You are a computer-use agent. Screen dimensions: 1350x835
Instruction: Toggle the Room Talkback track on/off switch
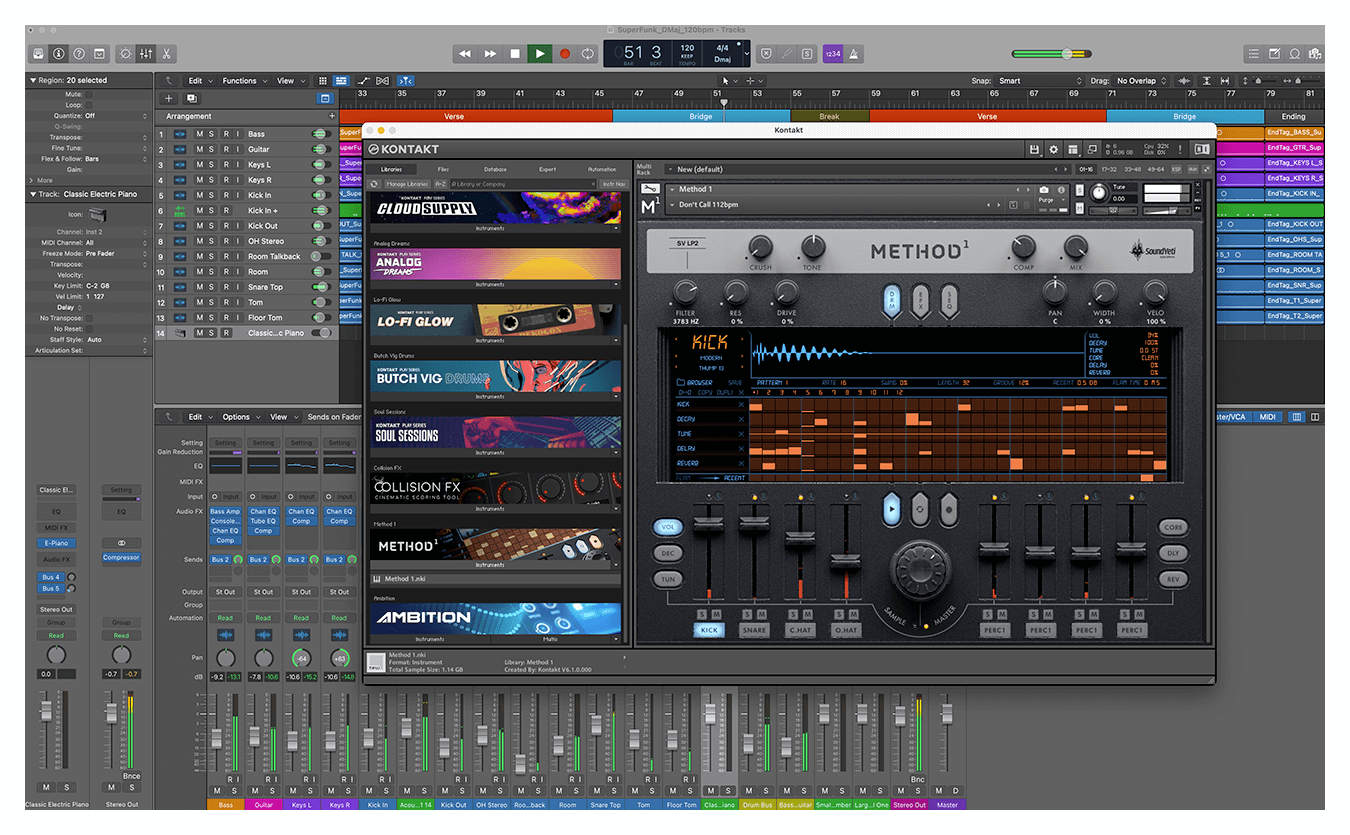(320, 256)
